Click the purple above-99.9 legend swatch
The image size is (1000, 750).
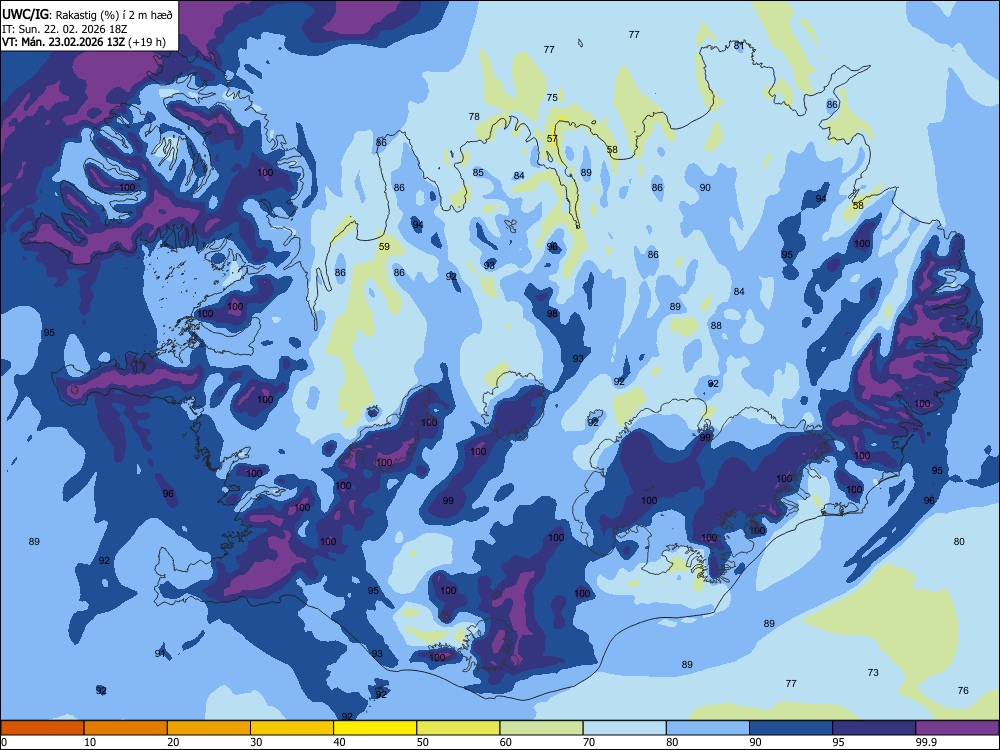pyautogui.click(x=957, y=728)
